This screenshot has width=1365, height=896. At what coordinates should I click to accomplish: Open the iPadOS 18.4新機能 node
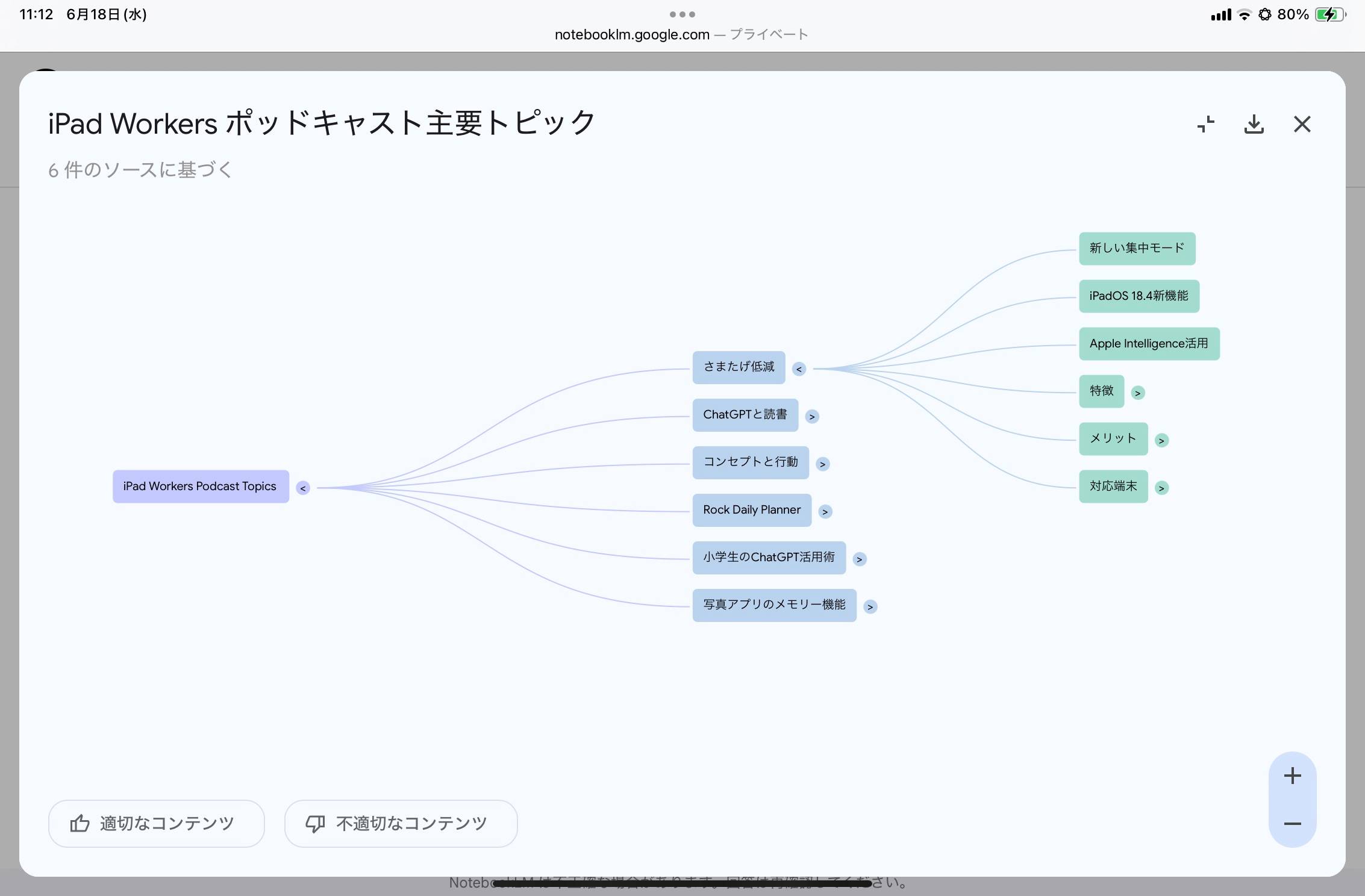(x=1139, y=296)
